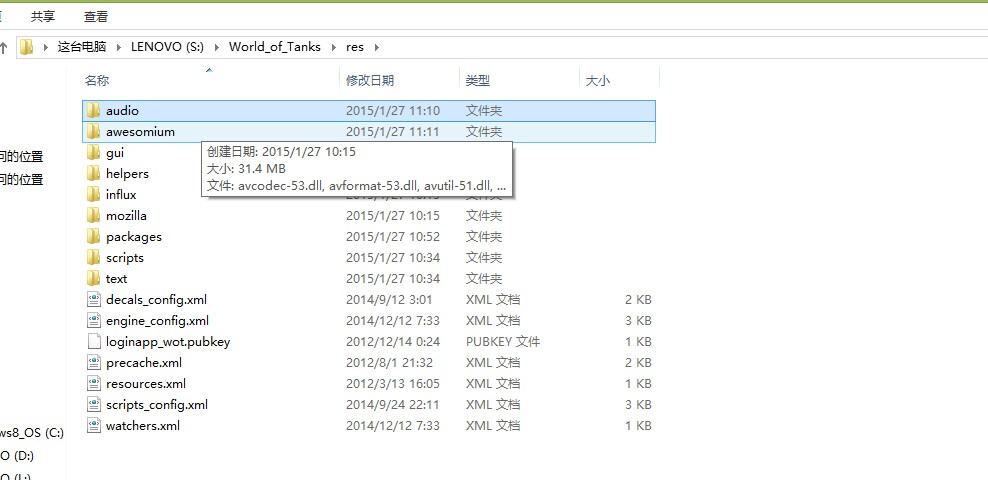Click the 2012/3/13 16:05 date cell
The width and height of the screenshot is (988, 480).
[393, 384]
